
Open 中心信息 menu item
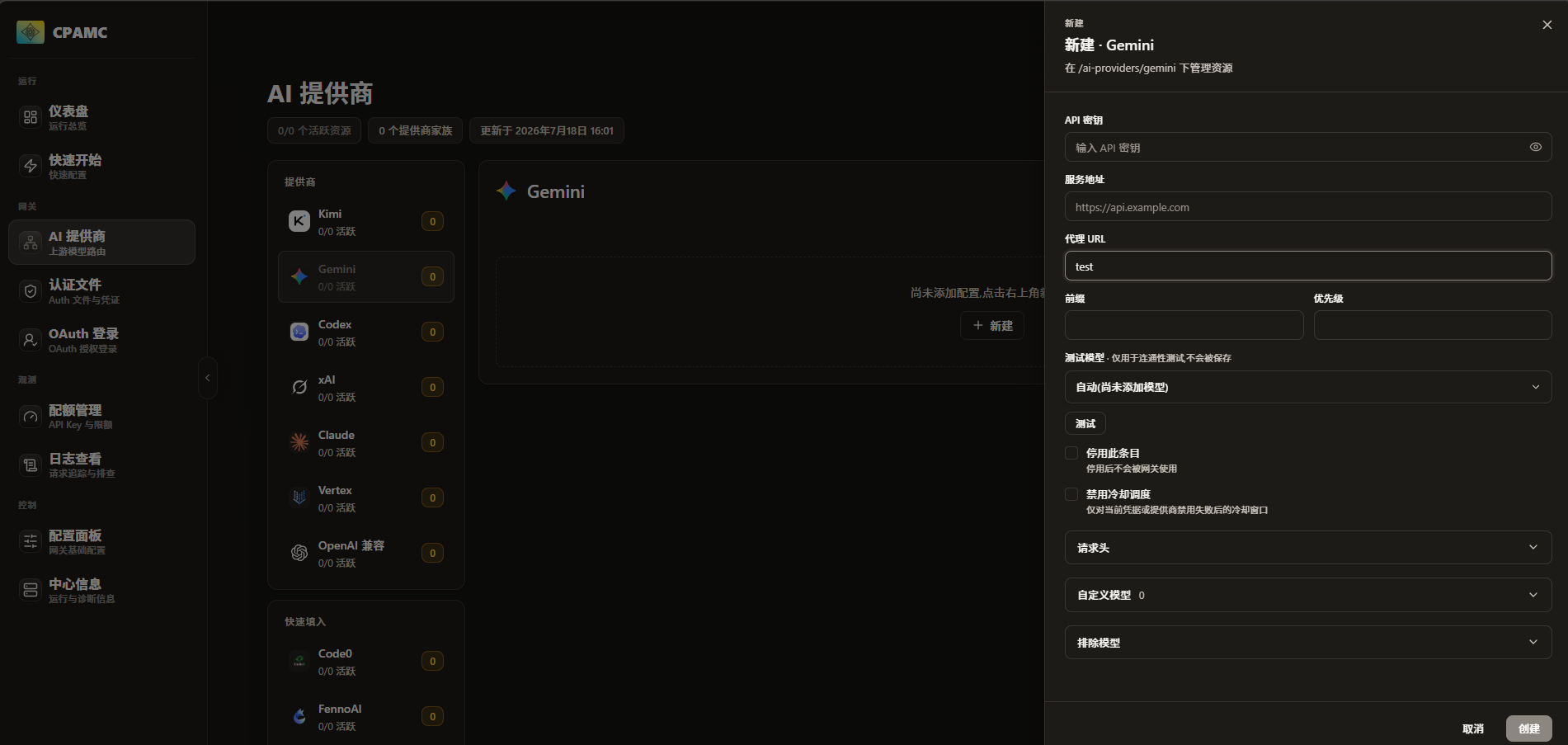coord(101,590)
